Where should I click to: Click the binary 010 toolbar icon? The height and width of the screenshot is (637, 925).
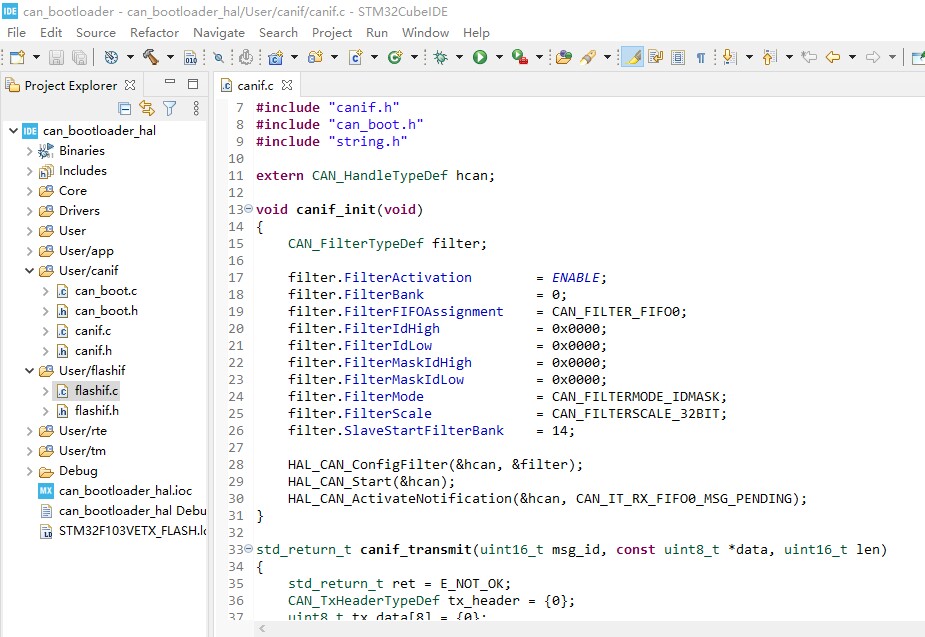(x=190, y=57)
